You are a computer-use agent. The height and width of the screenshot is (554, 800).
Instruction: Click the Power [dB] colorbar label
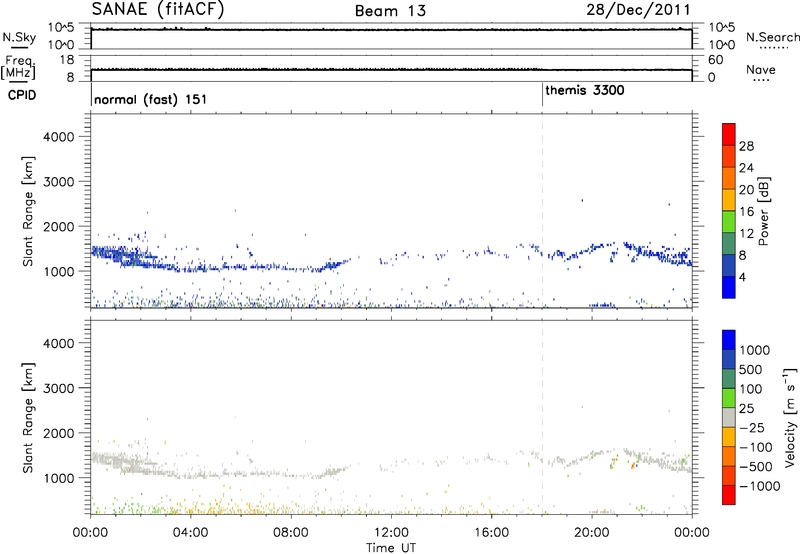tap(763, 211)
